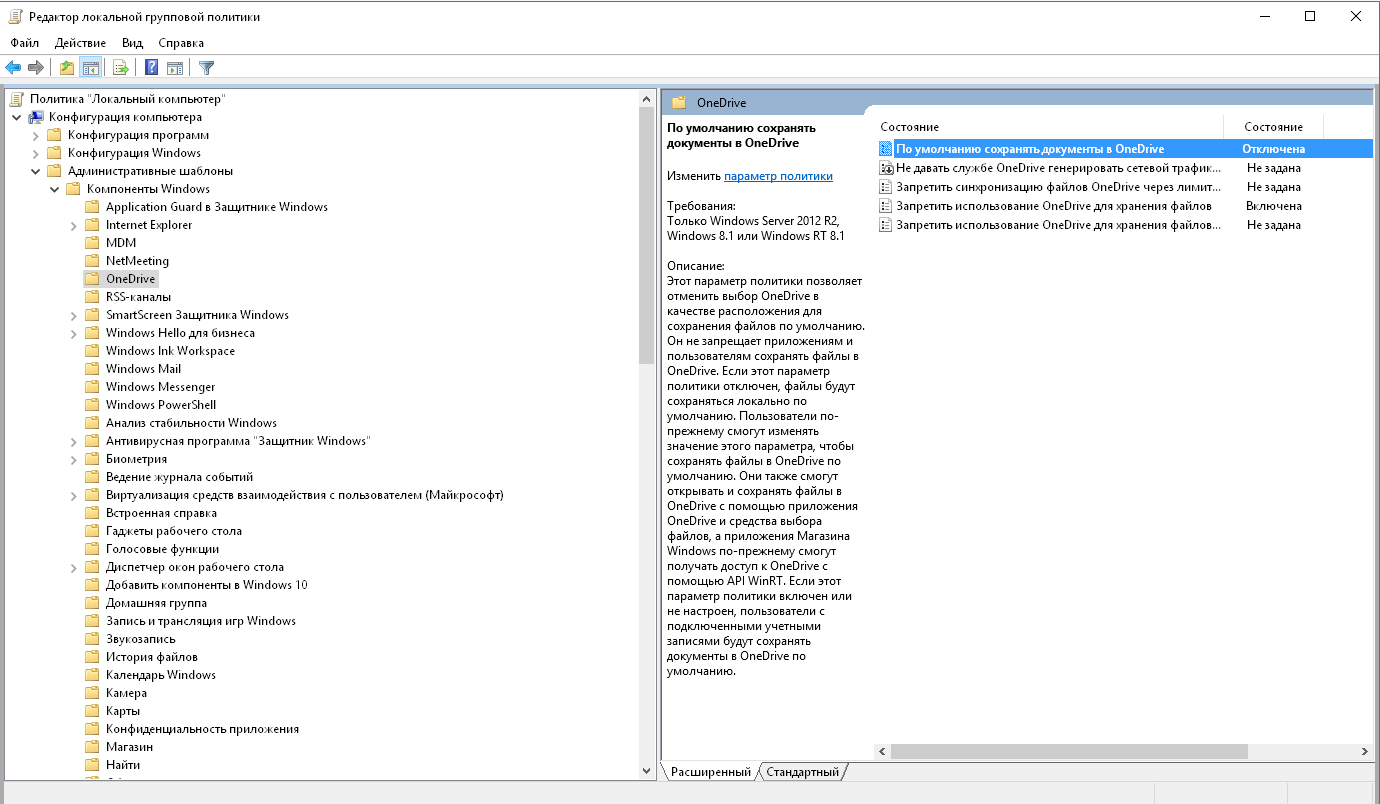This screenshot has height=804, width=1380.
Task: Toggle the show/hide console tree icon
Action: point(91,68)
